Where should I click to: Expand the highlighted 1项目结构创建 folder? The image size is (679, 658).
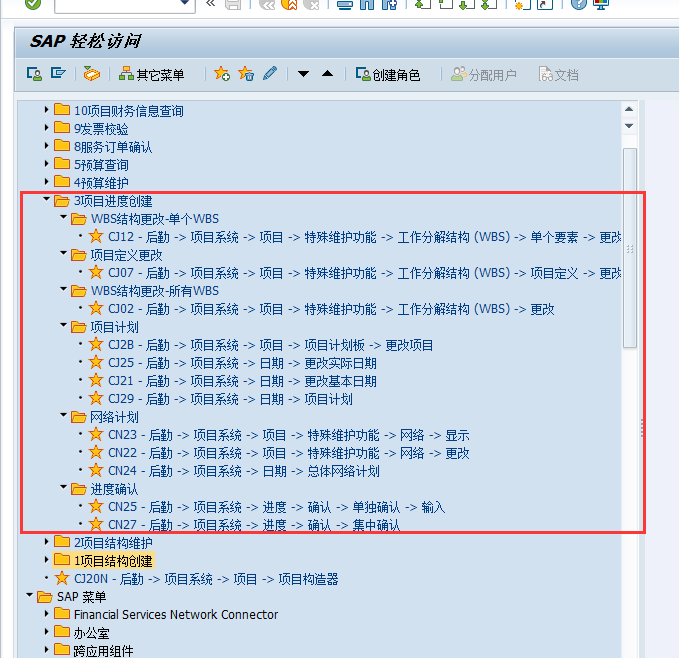pos(46,560)
